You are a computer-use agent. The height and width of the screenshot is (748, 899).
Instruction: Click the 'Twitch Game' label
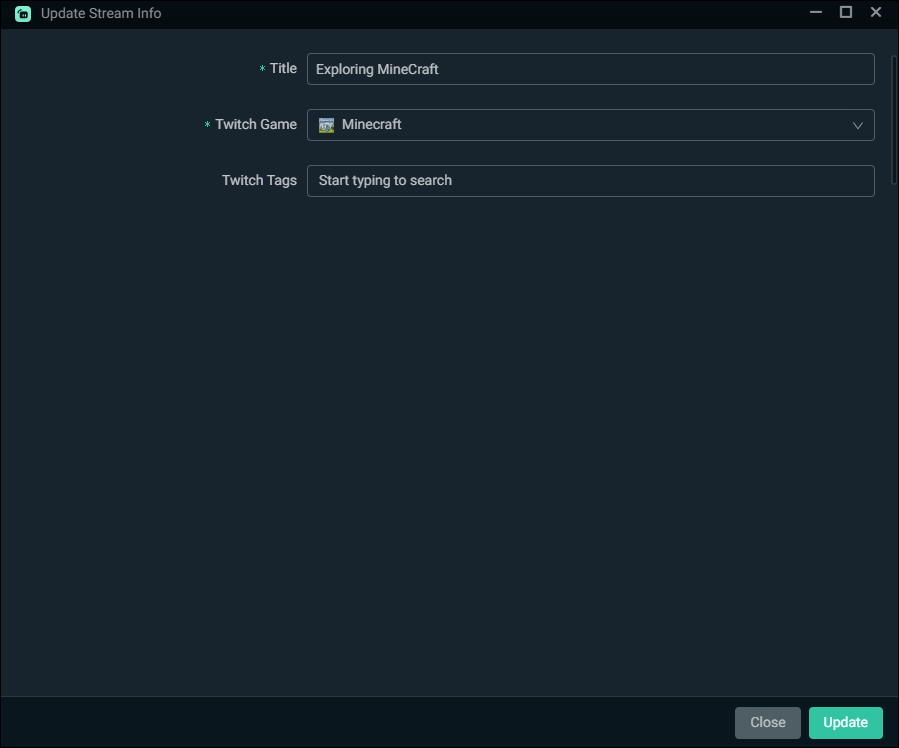tap(256, 124)
